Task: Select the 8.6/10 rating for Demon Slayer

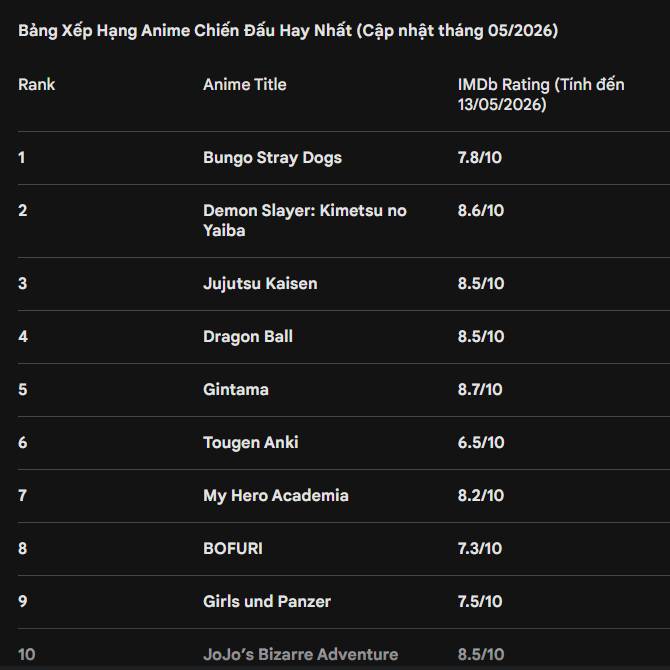Action: coord(481,211)
